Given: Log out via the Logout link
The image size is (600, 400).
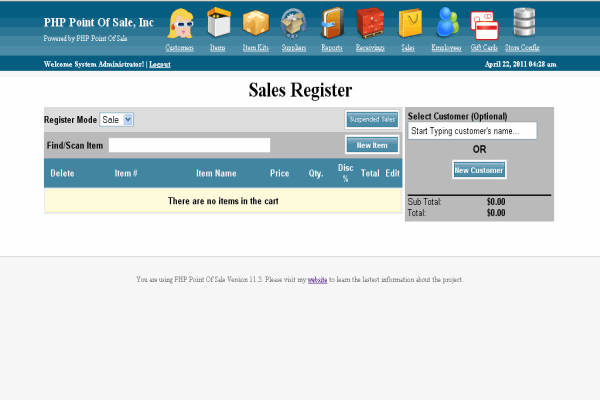Looking at the screenshot, I should (160, 64).
